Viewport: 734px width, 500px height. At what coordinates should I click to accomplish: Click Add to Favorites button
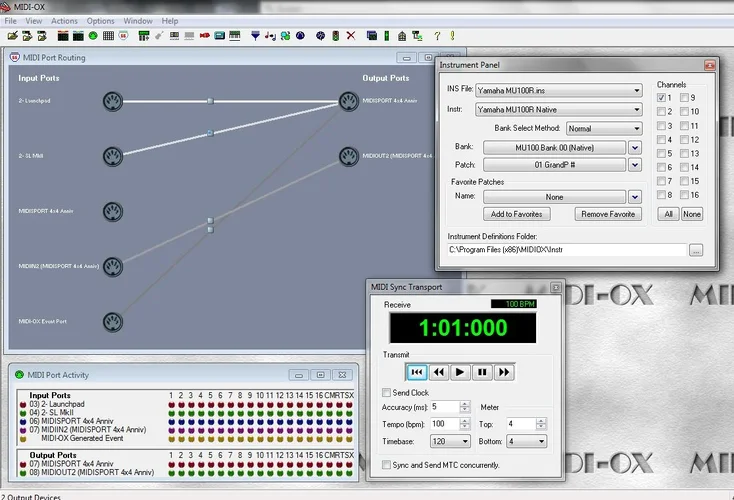tap(517, 214)
